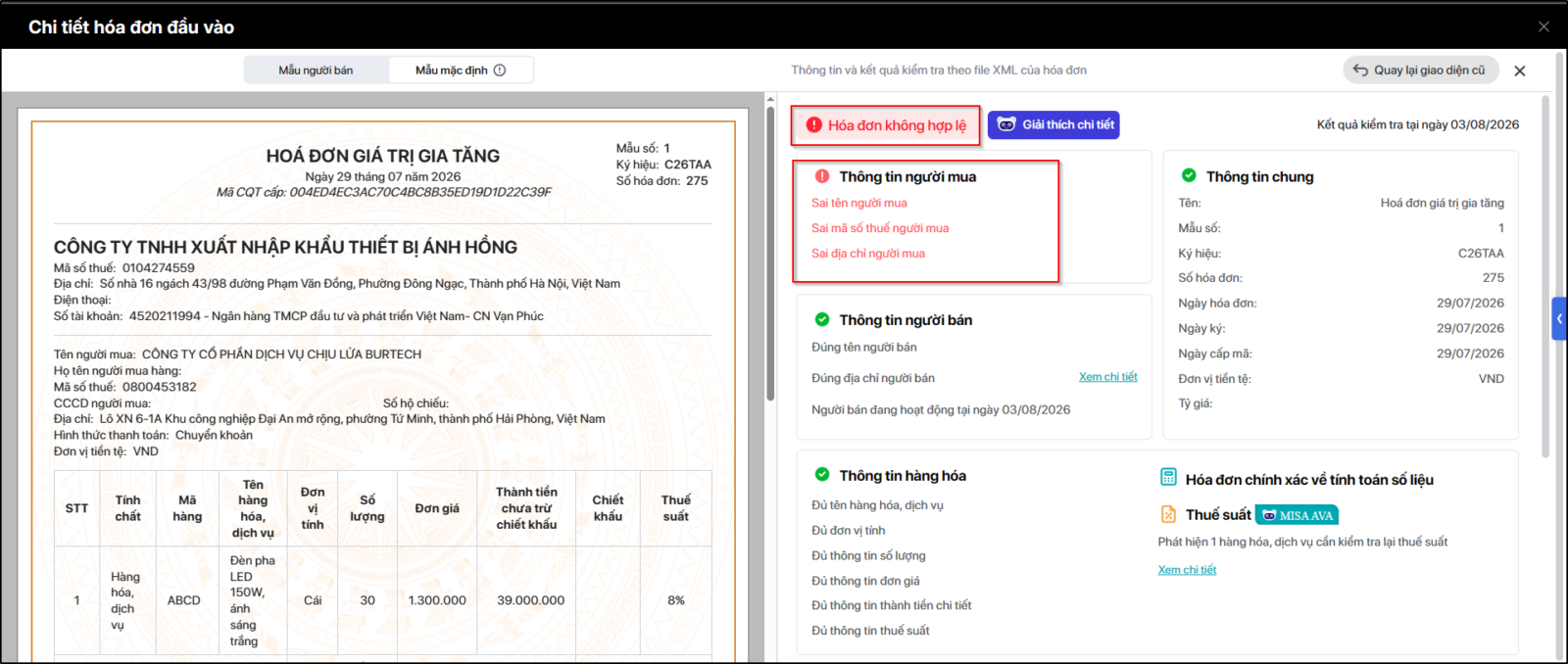This screenshot has width=1568, height=664.
Task: Click the MISA AVA badge
Action: [x=1298, y=515]
